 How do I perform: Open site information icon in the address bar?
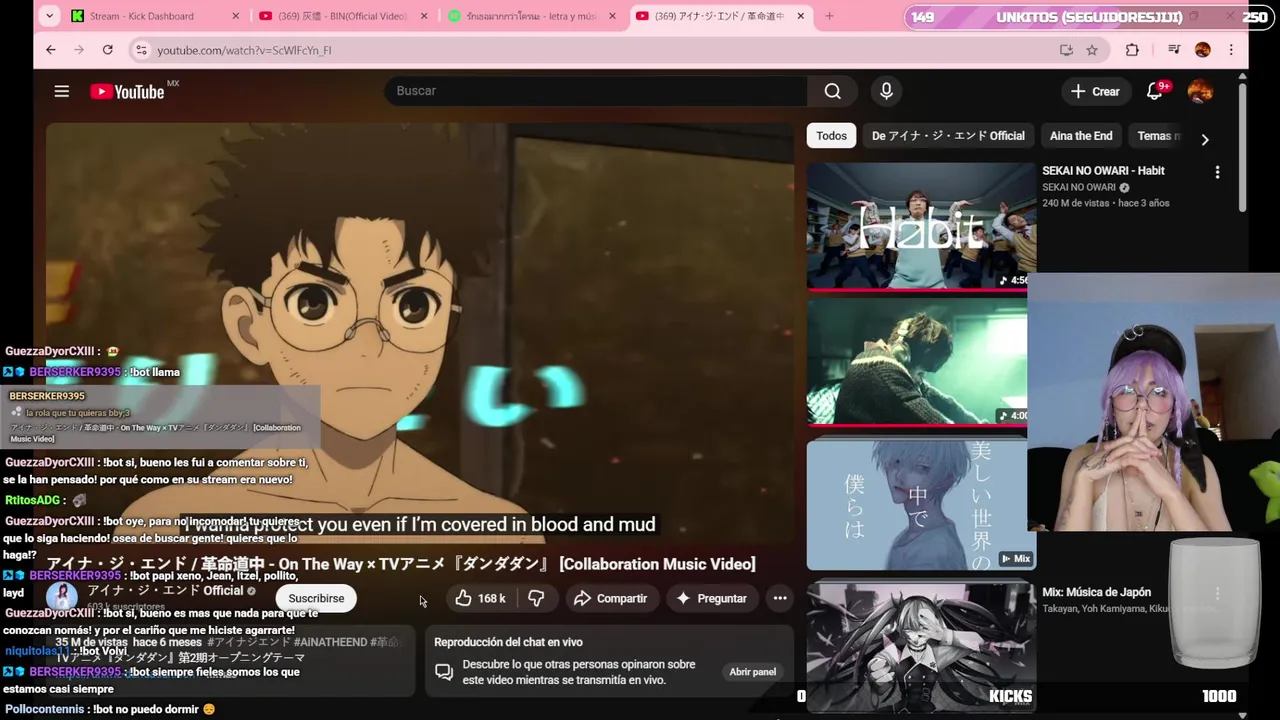click(142, 50)
